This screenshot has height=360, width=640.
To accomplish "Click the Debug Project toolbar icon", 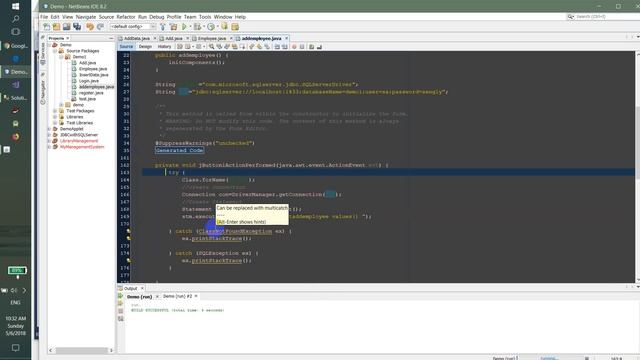I will pyautogui.click(x=198, y=27).
